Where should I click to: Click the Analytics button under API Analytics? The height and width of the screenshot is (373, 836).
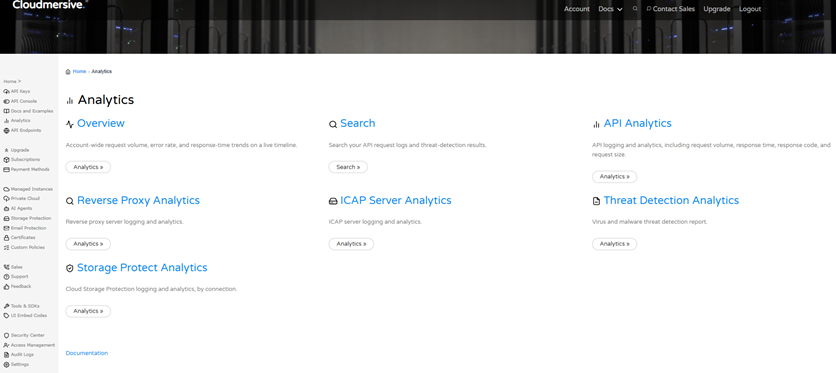pyautogui.click(x=614, y=176)
